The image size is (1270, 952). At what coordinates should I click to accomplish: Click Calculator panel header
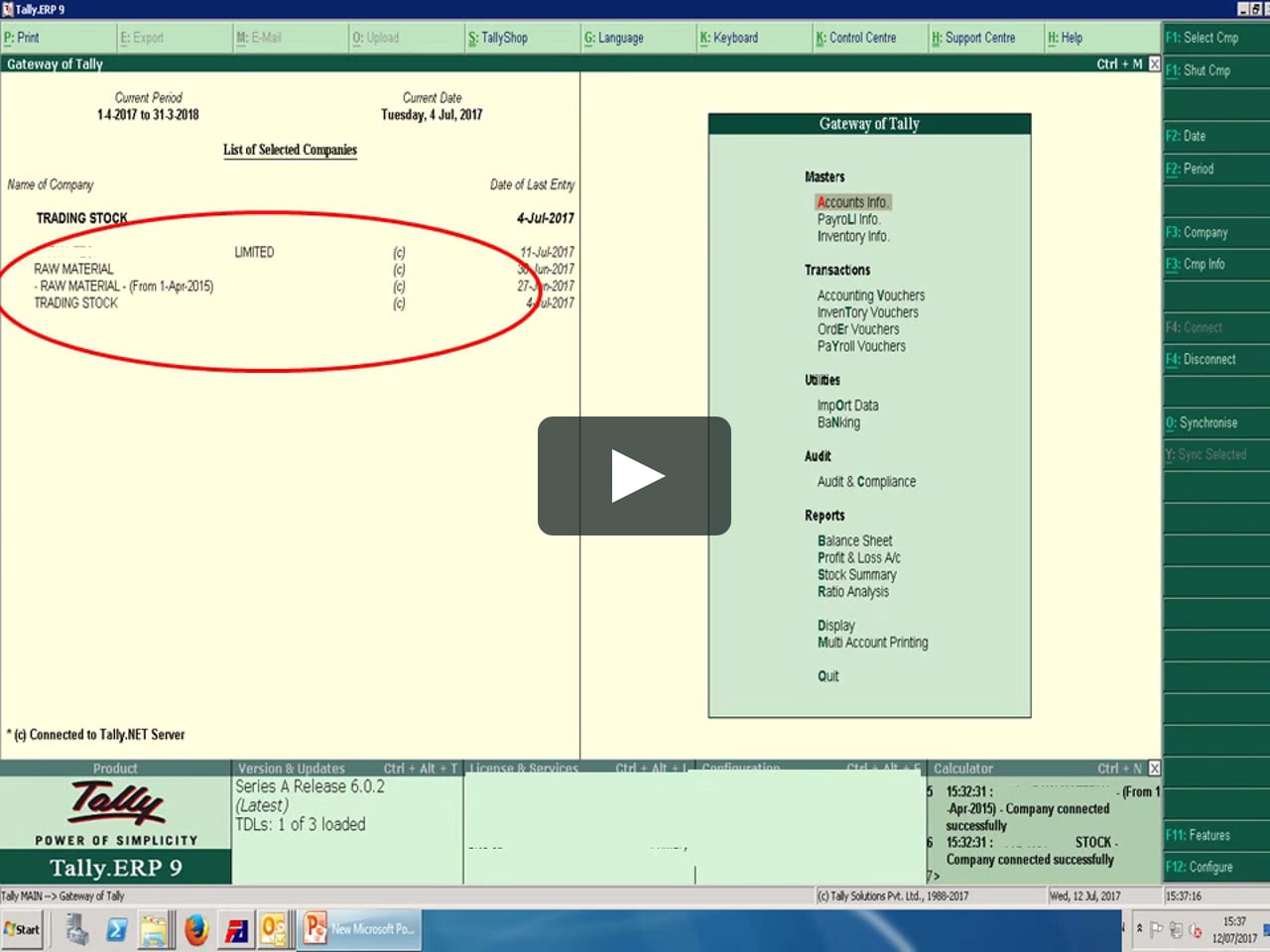coord(1045,769)
